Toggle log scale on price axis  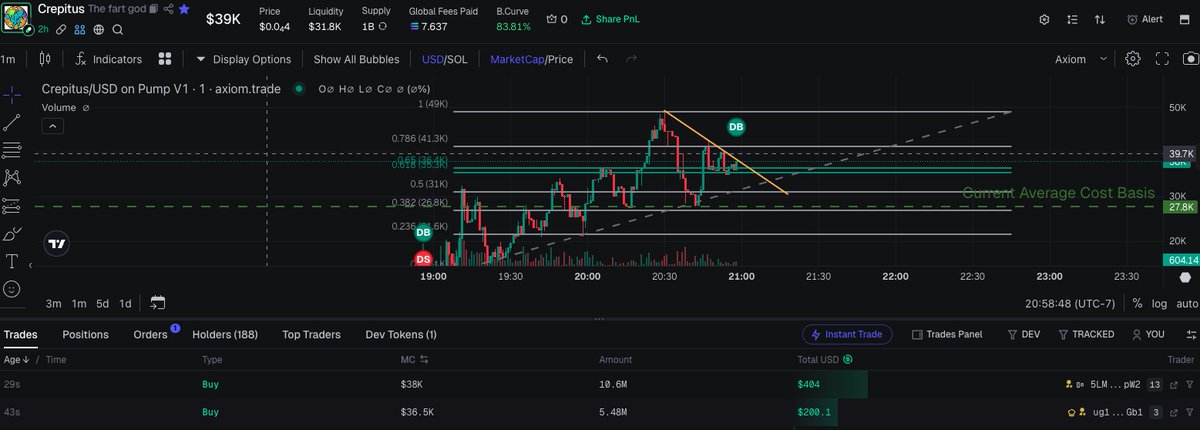tap(1158, 303)
